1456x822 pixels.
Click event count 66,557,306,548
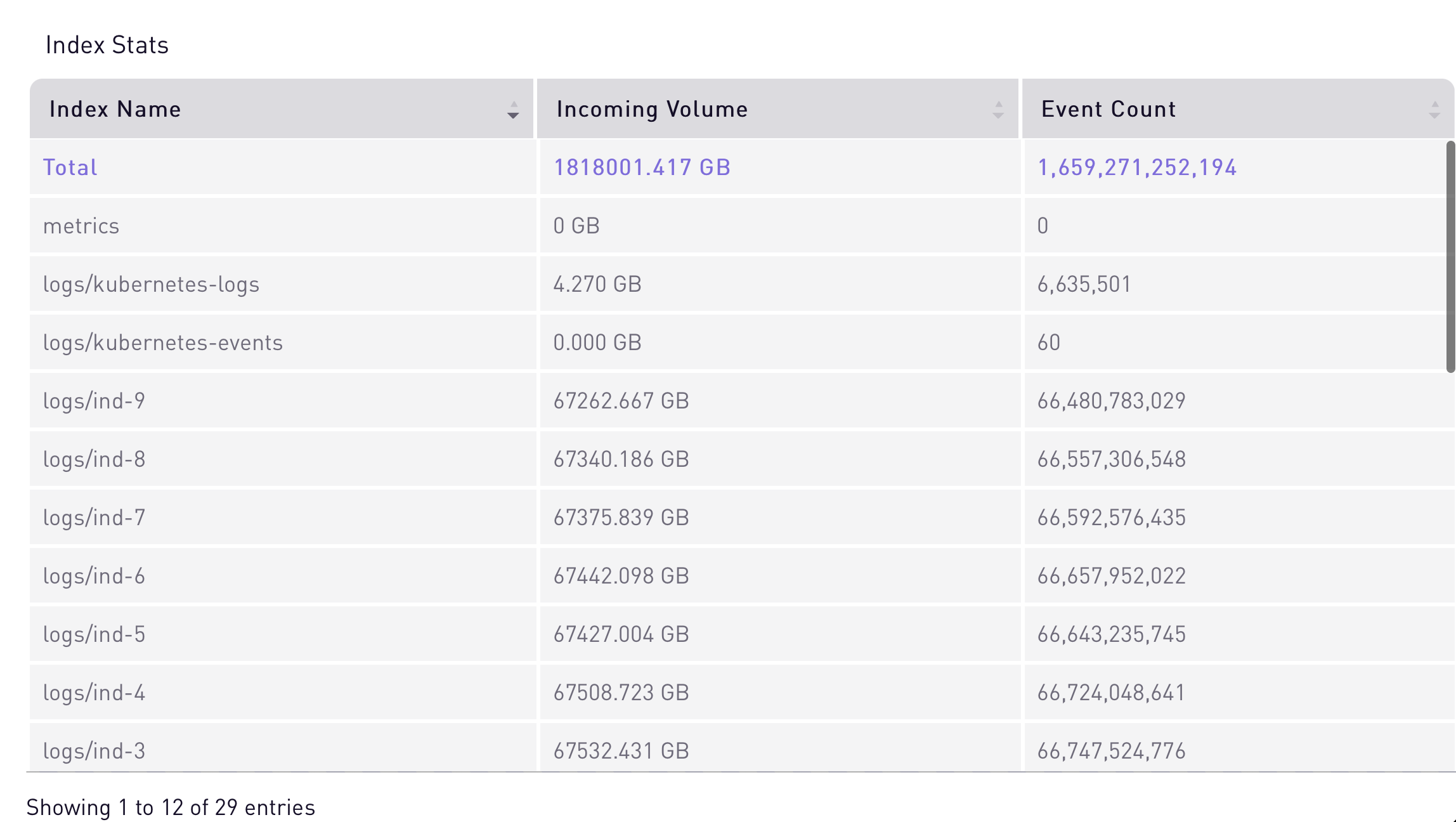click(1111, 459)
